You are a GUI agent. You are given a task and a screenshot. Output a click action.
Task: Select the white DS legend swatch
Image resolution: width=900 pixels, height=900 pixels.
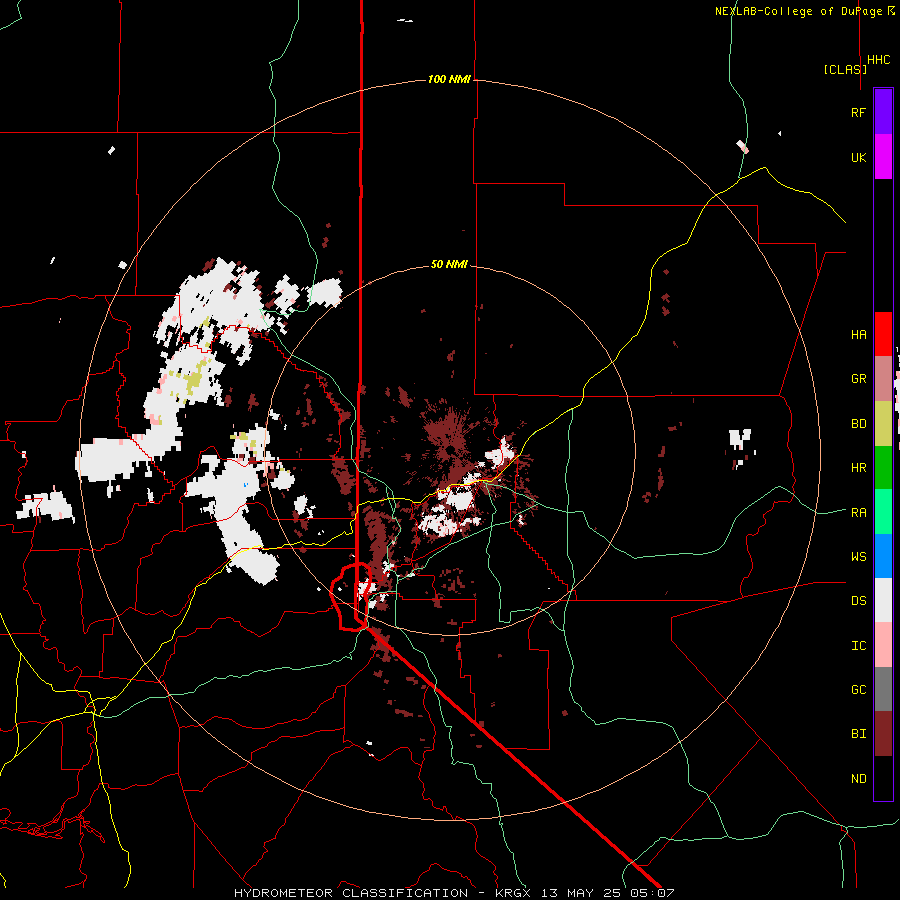pyautogui.click(x=883, y=600)
